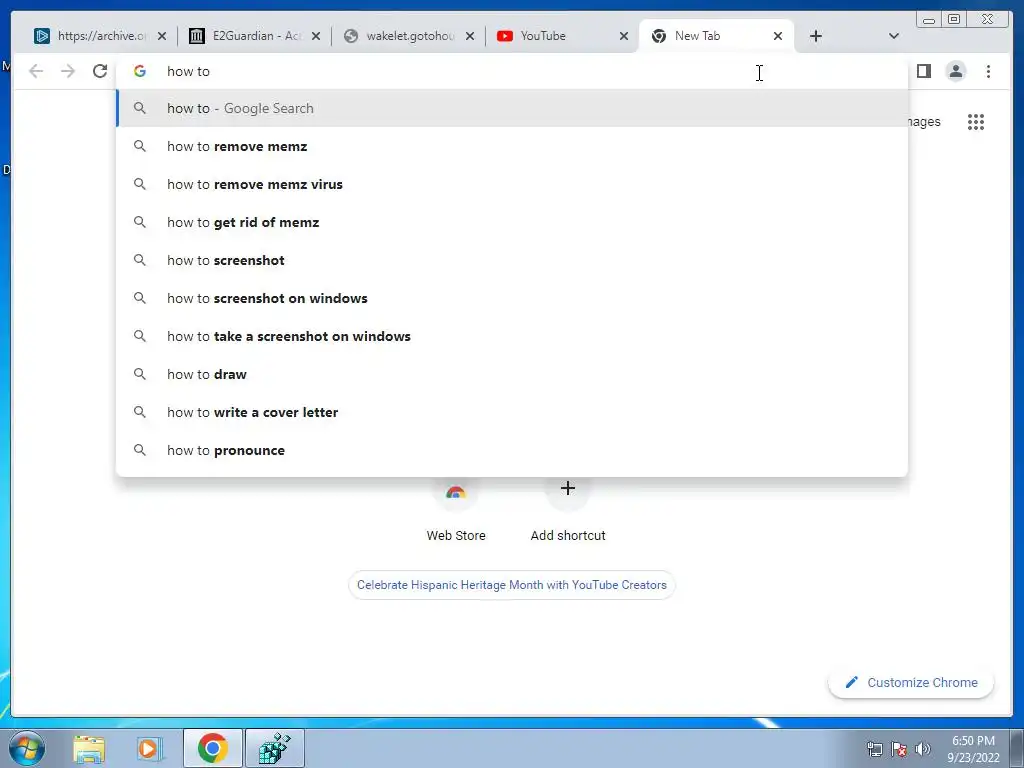Select 'how to - Google Search' suggestion
Screen dimensions: 1024x768
512,108
